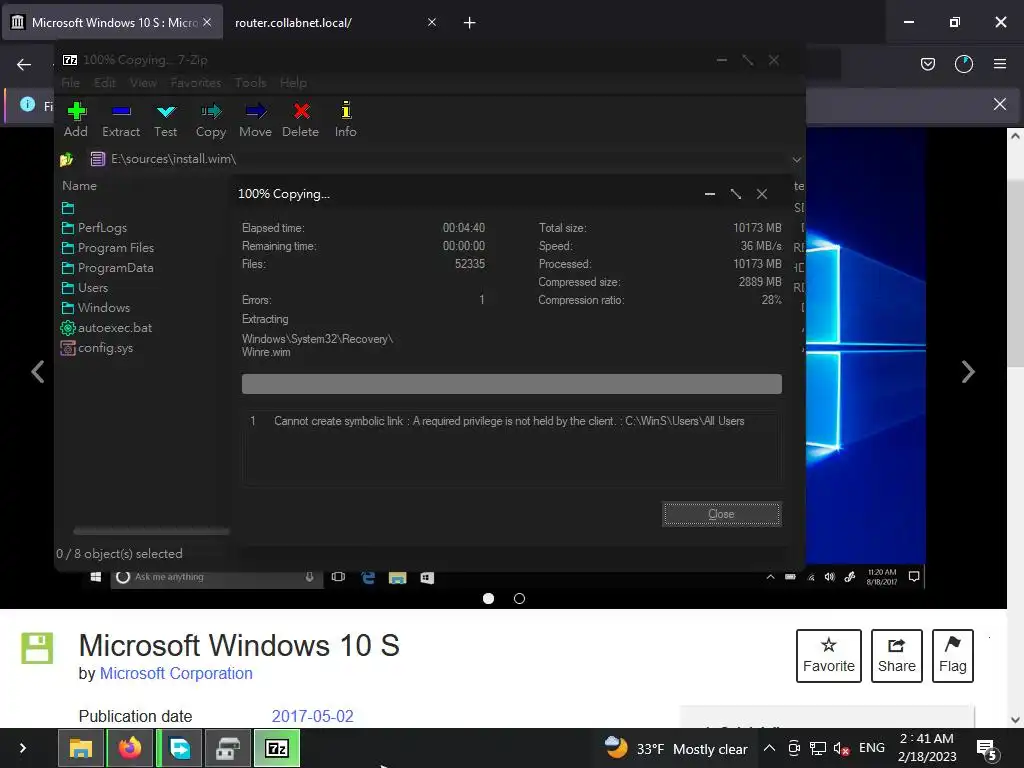Select the first carousel indicator dot
1024x768 pixels.
[x=488, y=598]
